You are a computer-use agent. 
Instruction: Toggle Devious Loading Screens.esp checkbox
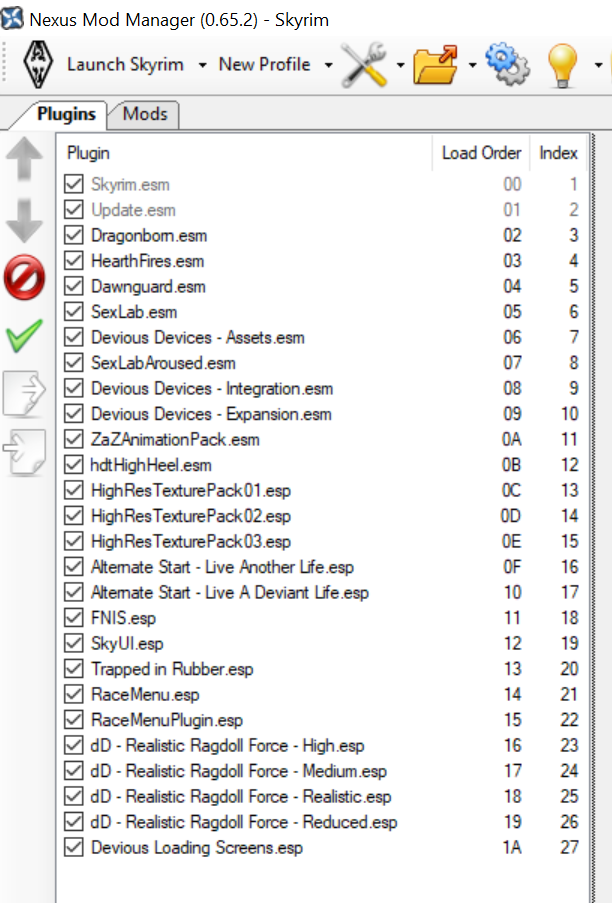[x=74, y=847]
